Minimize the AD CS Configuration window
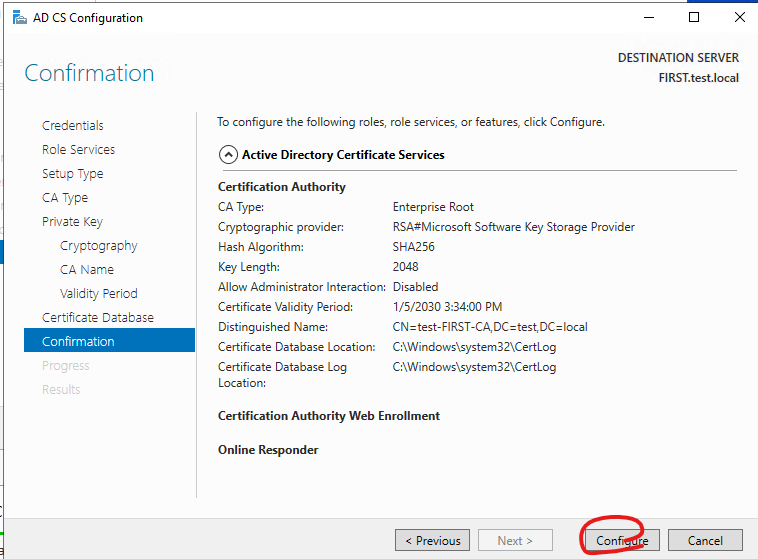Image resolution: width=758 pixels, height=559 pixels. (x=649, y=17)
